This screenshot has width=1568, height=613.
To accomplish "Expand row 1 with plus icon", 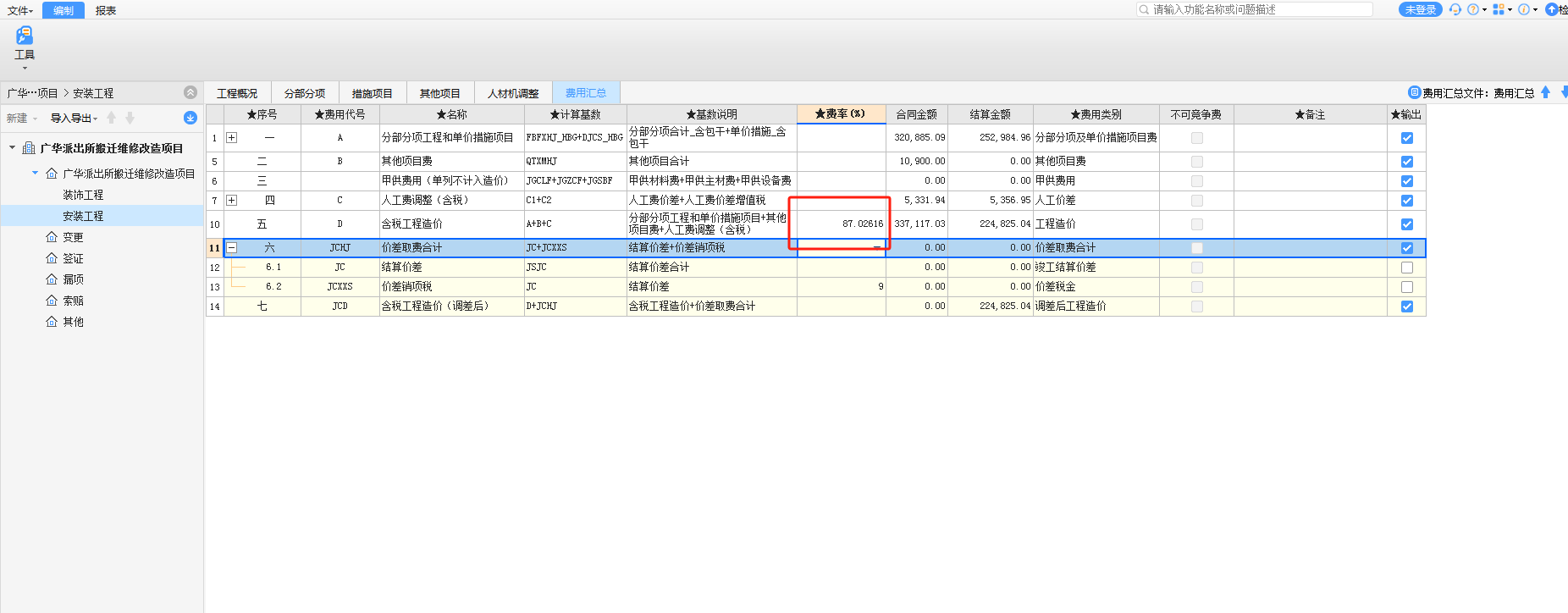I will [x=231, y=137].
